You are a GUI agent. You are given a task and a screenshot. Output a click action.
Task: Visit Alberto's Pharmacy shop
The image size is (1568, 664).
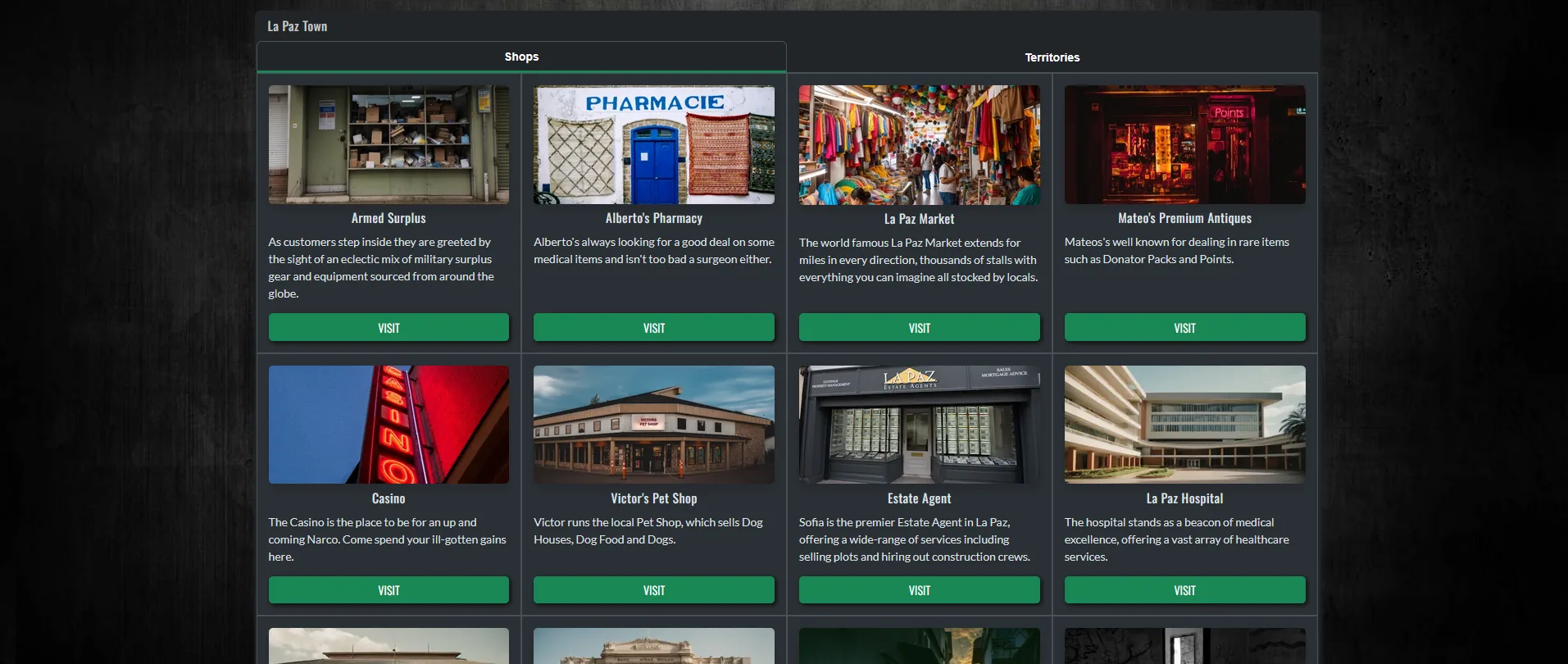tap(653, 328)
